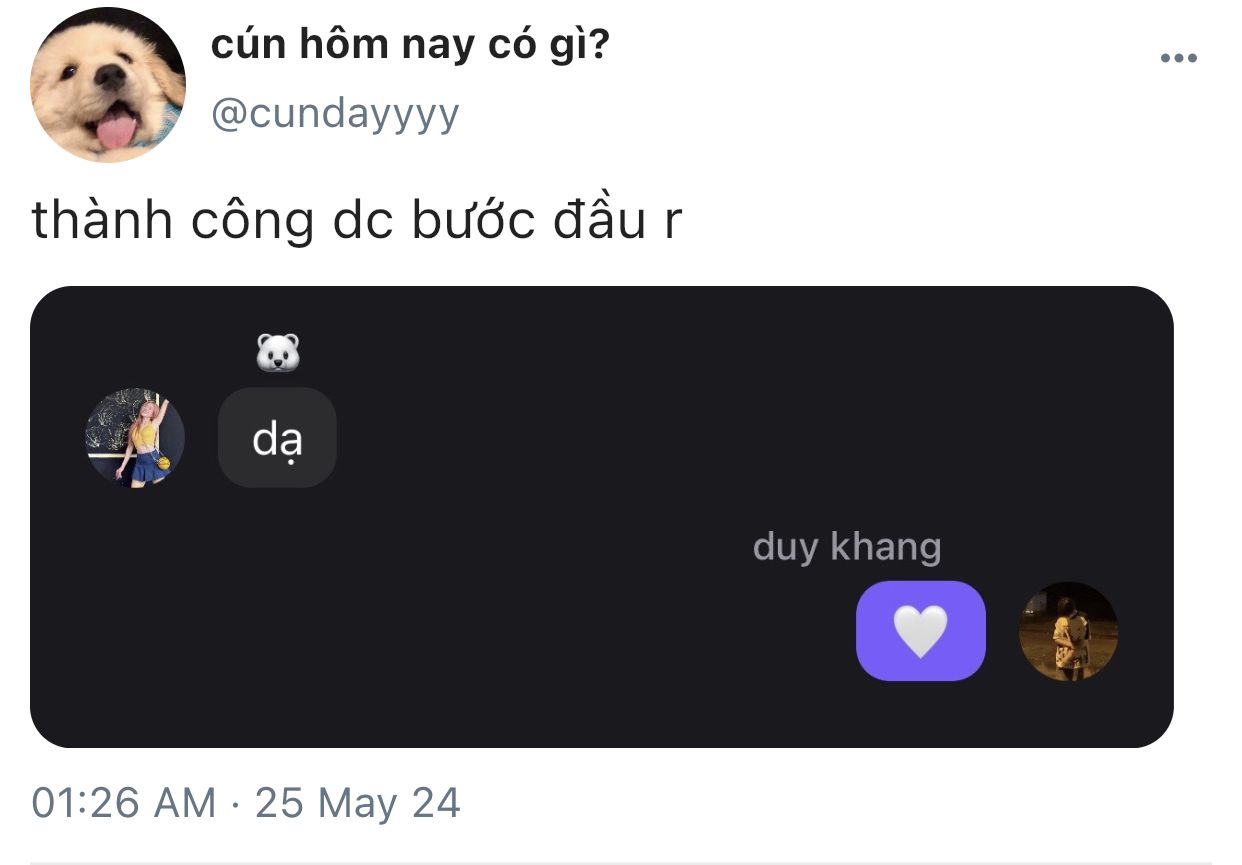Viewport: 1242px width, 865px height.
Task: Select the "dạ" chat message bubble
Action: [277, 438]
